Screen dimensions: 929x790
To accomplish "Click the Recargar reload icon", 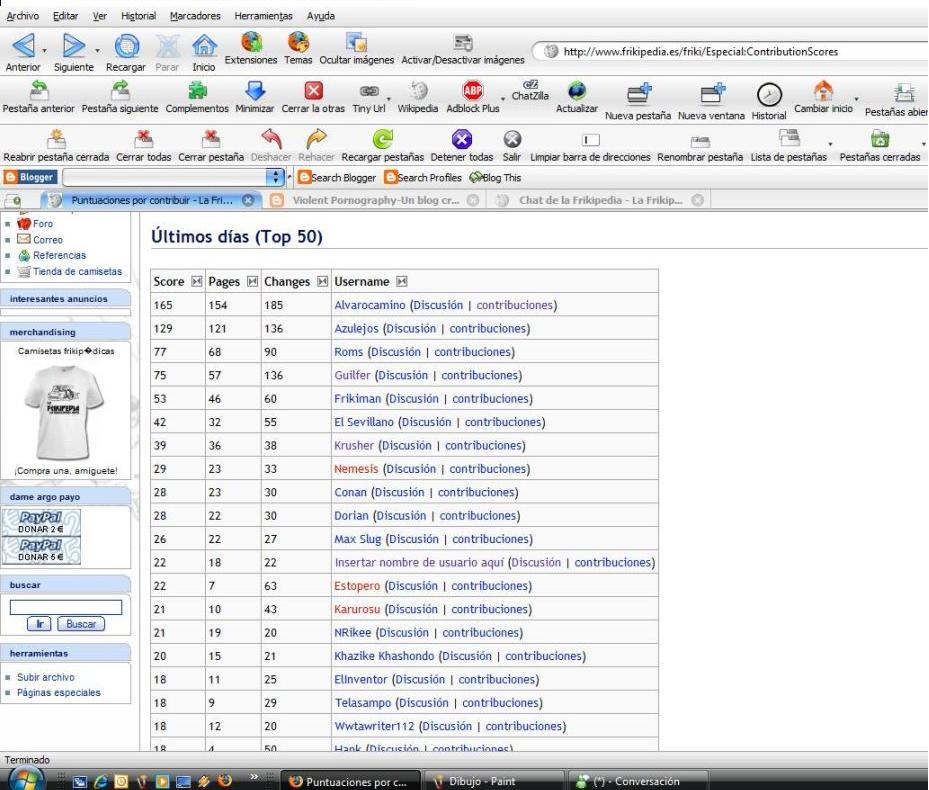I will (126, 46).
